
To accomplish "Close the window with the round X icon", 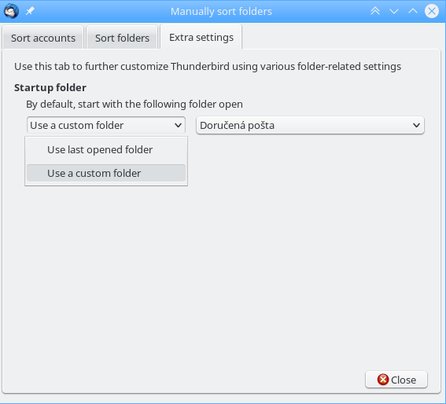I will 432,11.
